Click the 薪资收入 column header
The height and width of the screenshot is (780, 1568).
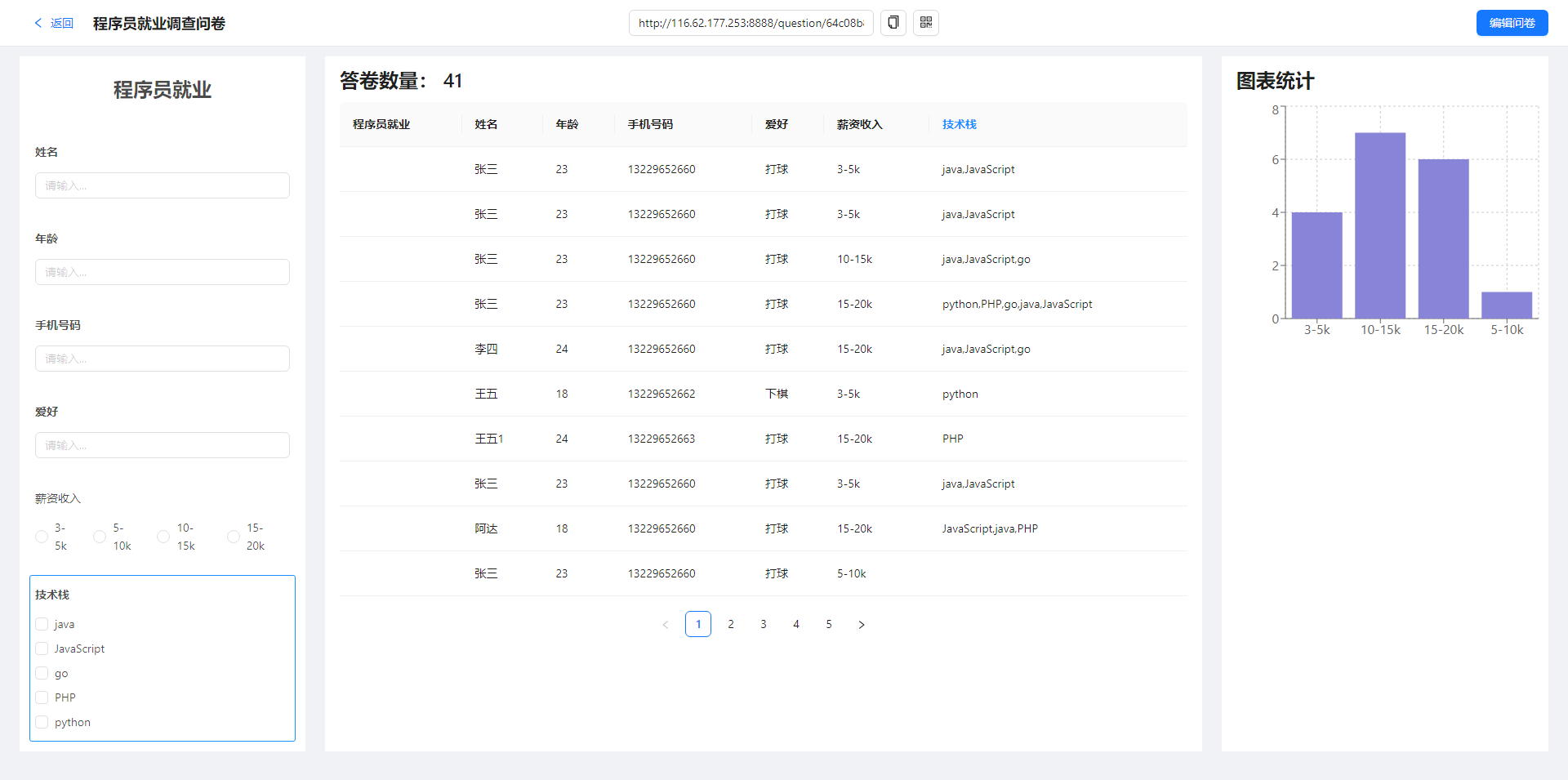click(x=860, y=124)
